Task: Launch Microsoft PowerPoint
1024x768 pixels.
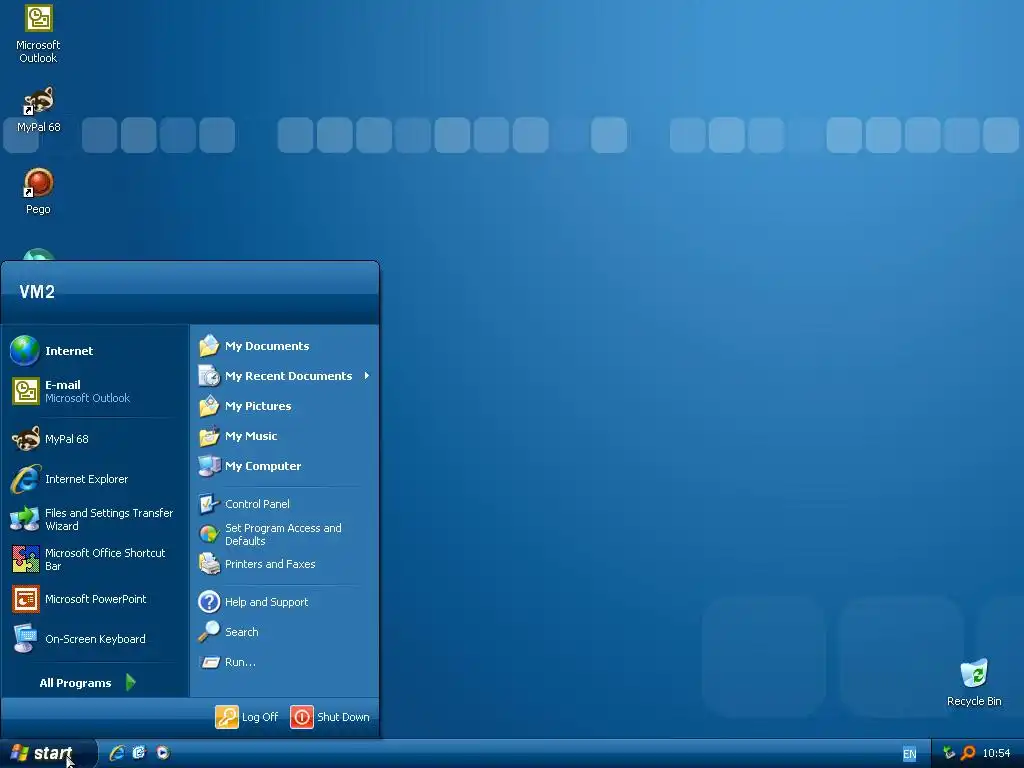Action: pyautogui.click(x=95, y=599)
